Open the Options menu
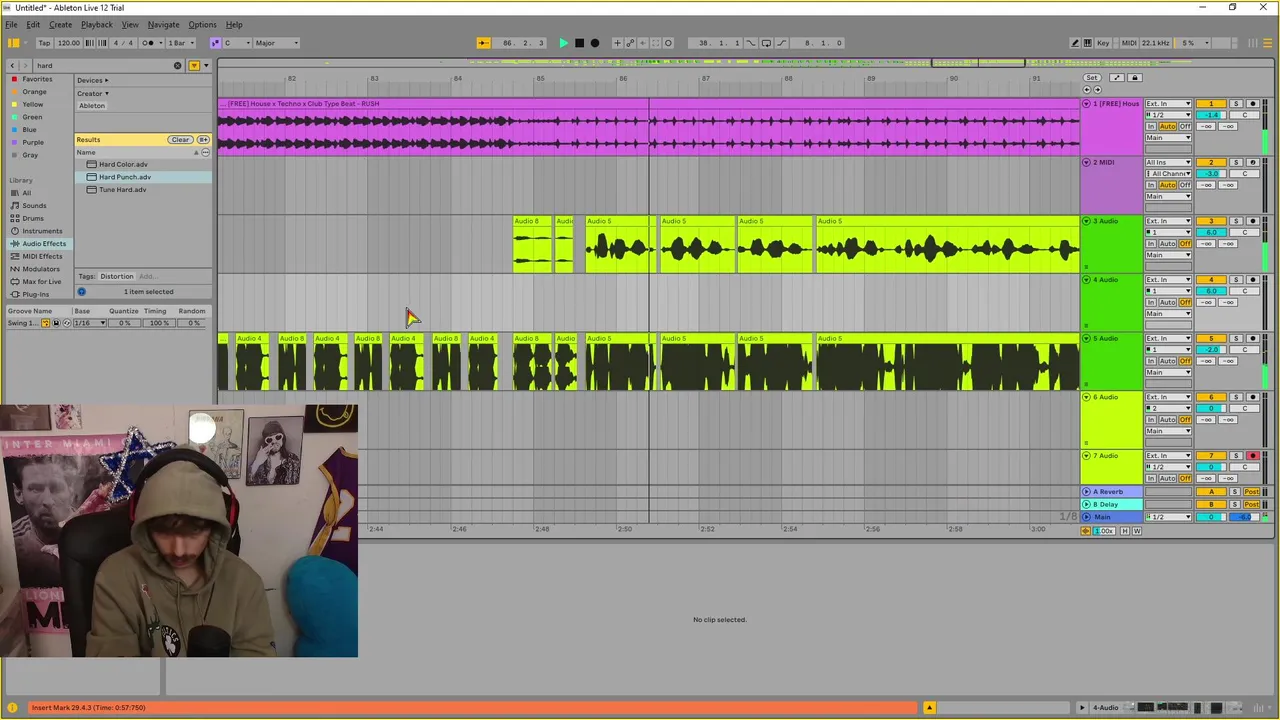The height and width of the screenshot is (720, 1280). (202, 24)
